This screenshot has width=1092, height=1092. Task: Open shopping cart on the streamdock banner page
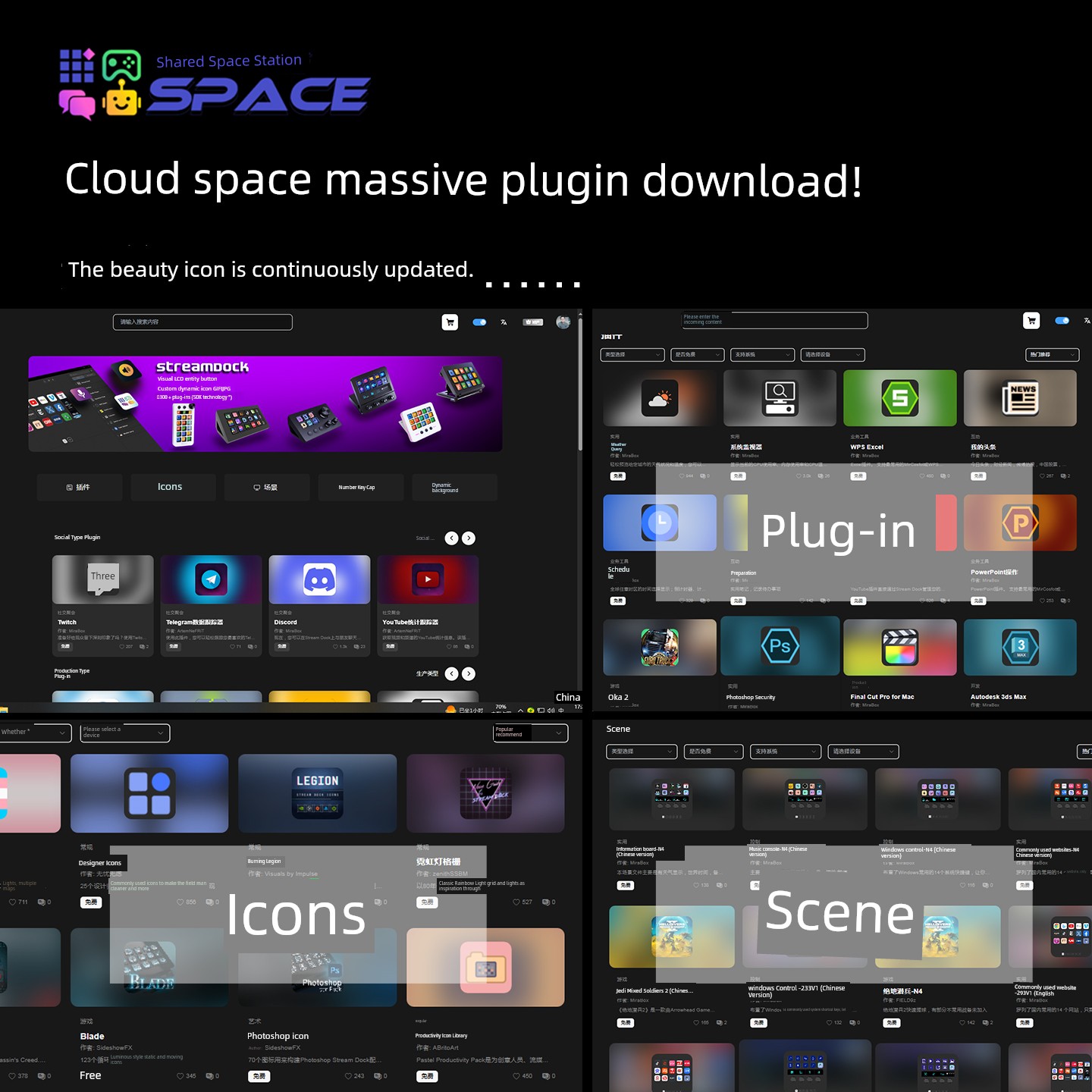(450, 322)
